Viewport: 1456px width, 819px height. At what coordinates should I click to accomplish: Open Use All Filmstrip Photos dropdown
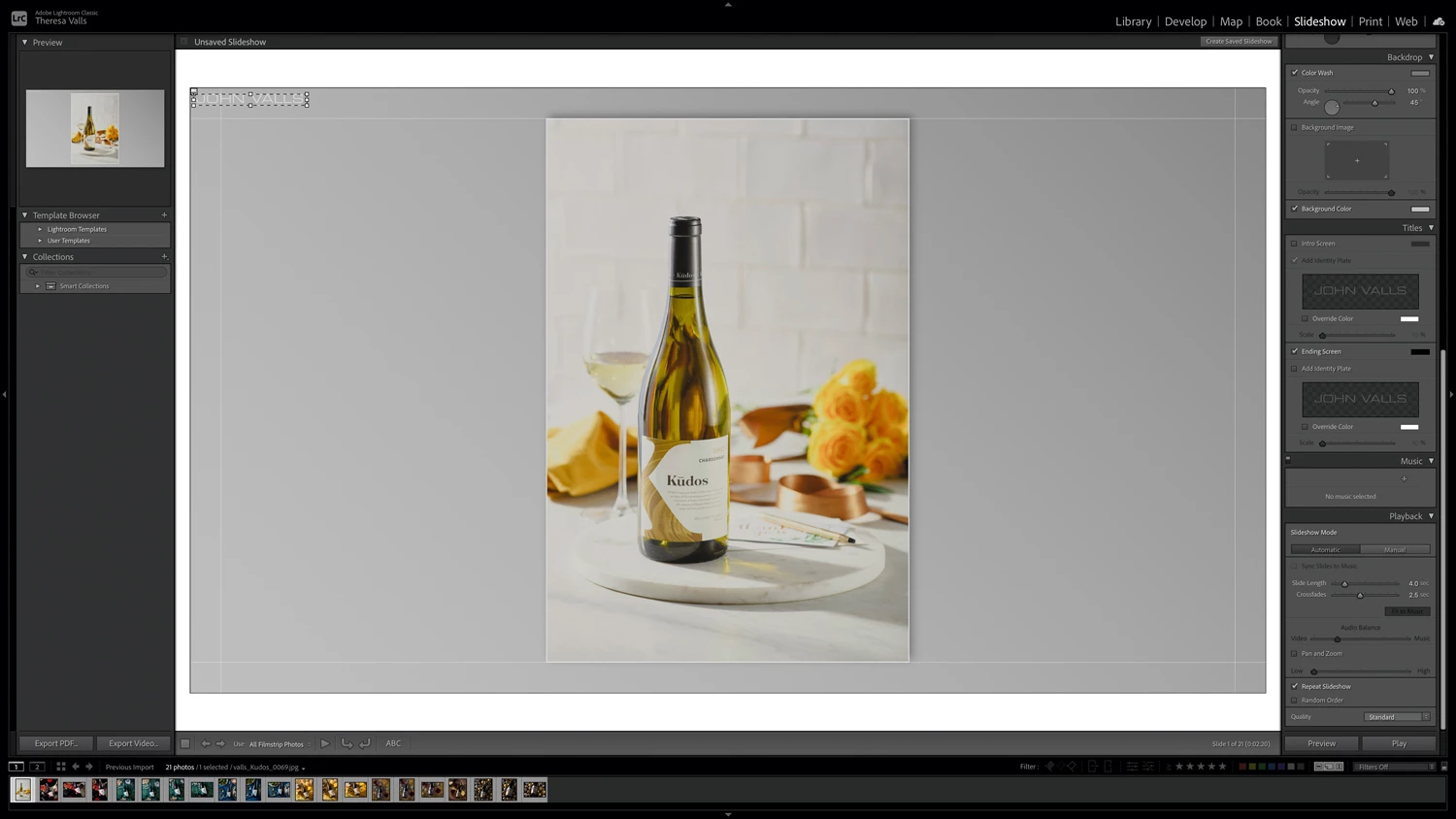(x=280, y=744)
